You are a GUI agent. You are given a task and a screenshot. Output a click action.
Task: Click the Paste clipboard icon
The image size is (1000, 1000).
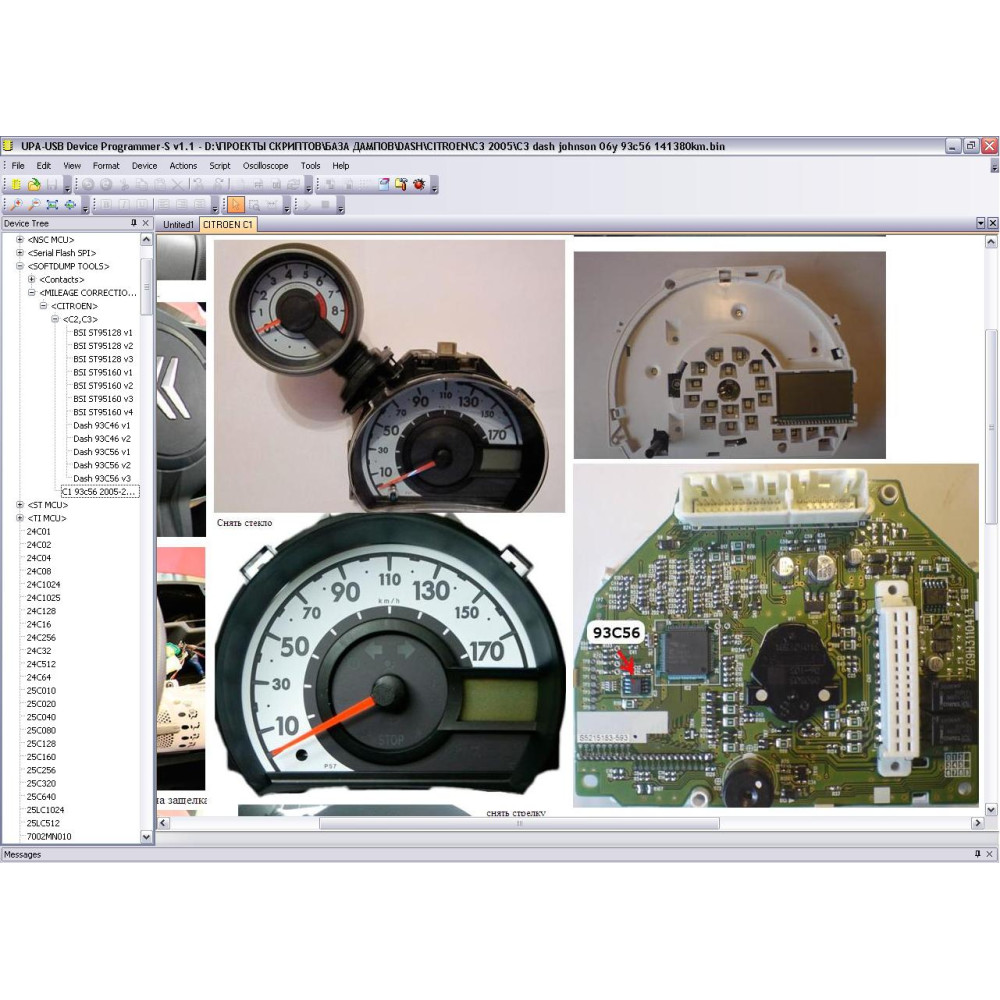click(159, 184)
